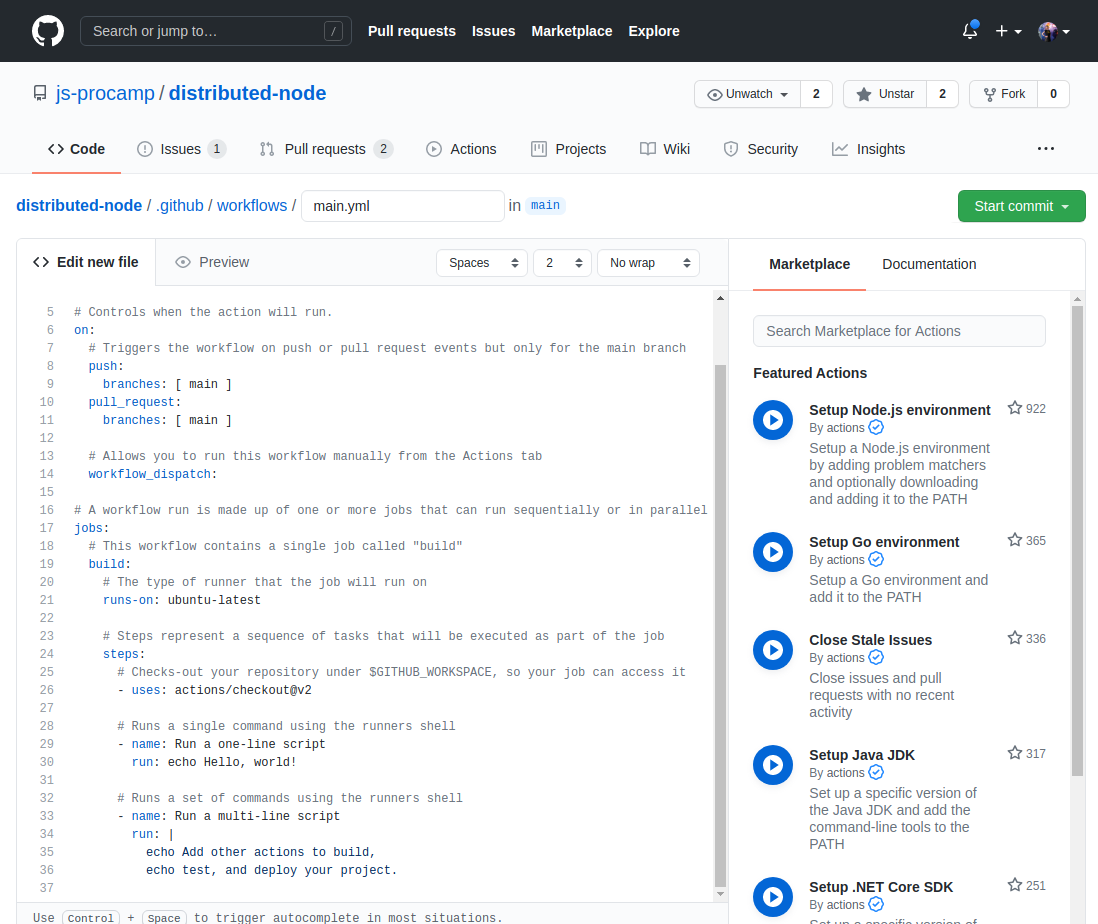Open the stargazers count 2
This screenshot has height=924, width=1098.
(x=943, y=94)
